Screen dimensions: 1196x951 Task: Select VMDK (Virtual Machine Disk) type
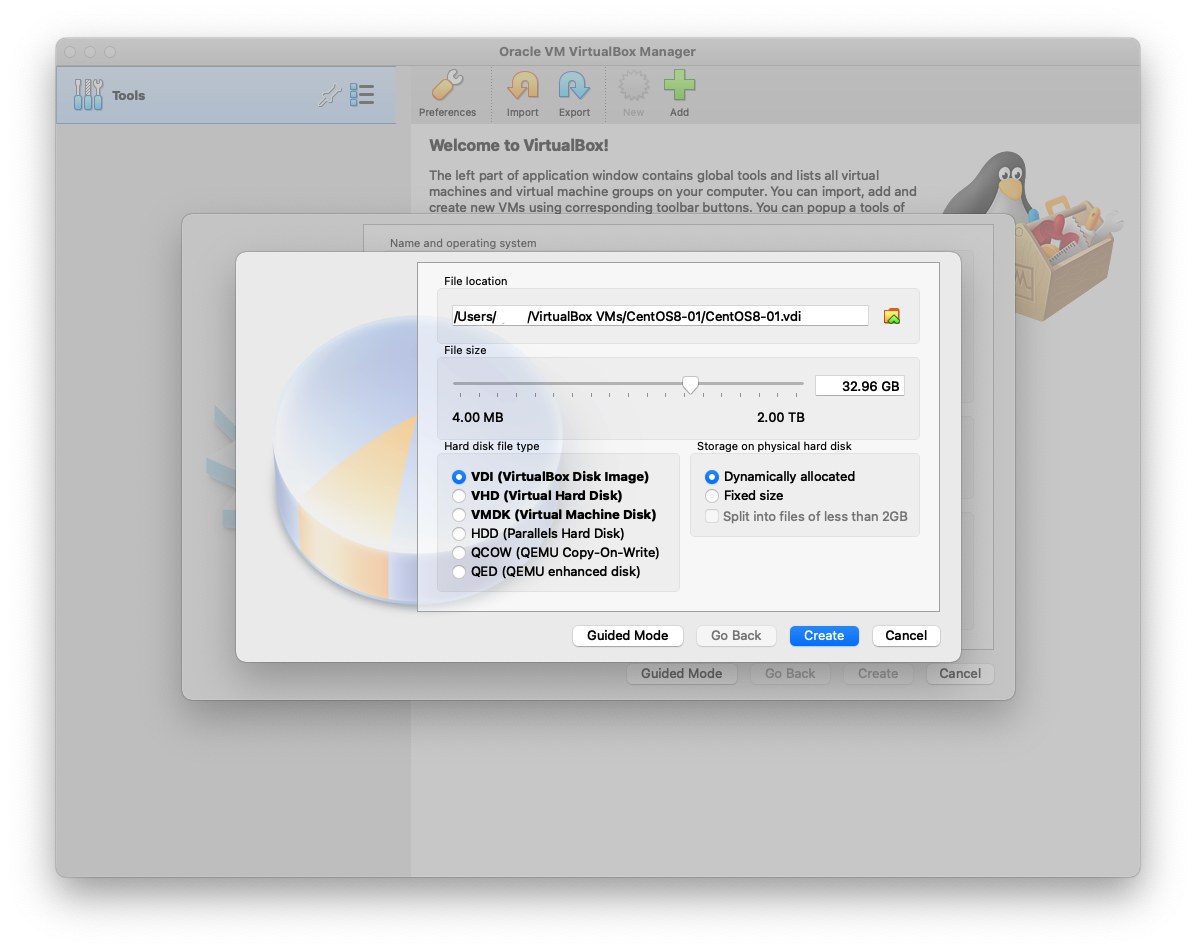click(555, 515)
